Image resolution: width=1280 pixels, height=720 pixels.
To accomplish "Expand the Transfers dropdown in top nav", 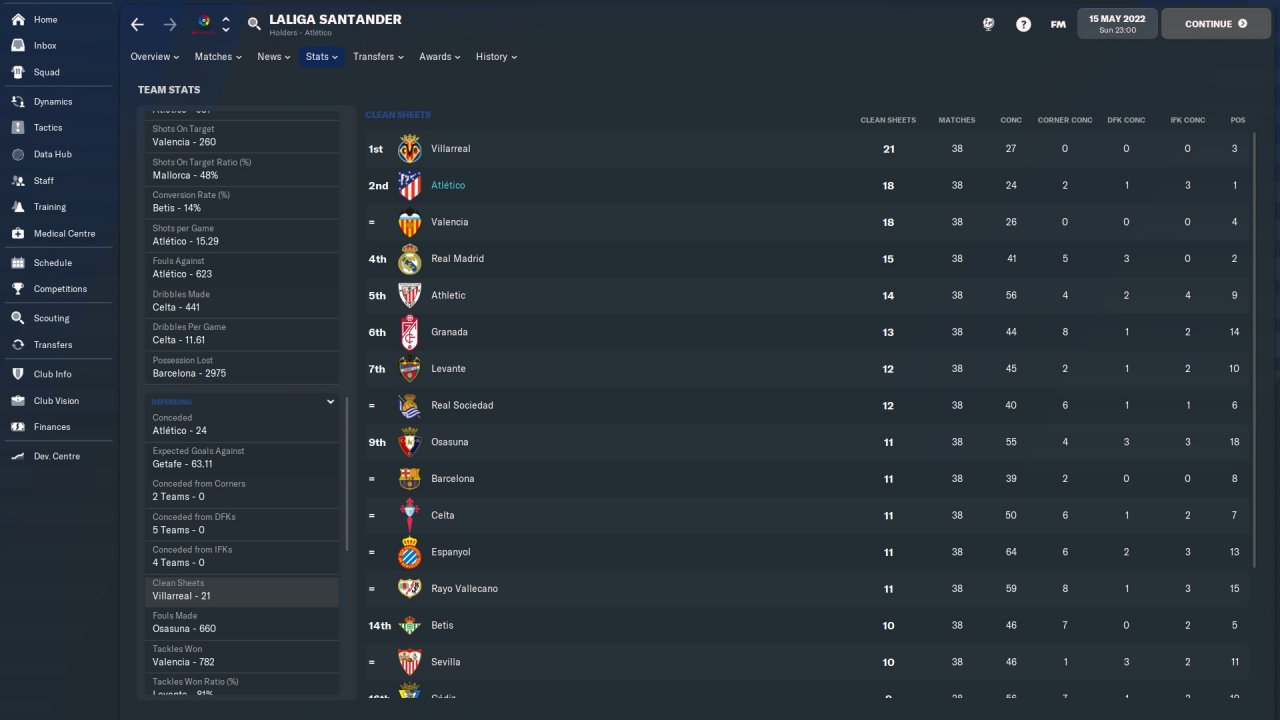I will point(378,57).
